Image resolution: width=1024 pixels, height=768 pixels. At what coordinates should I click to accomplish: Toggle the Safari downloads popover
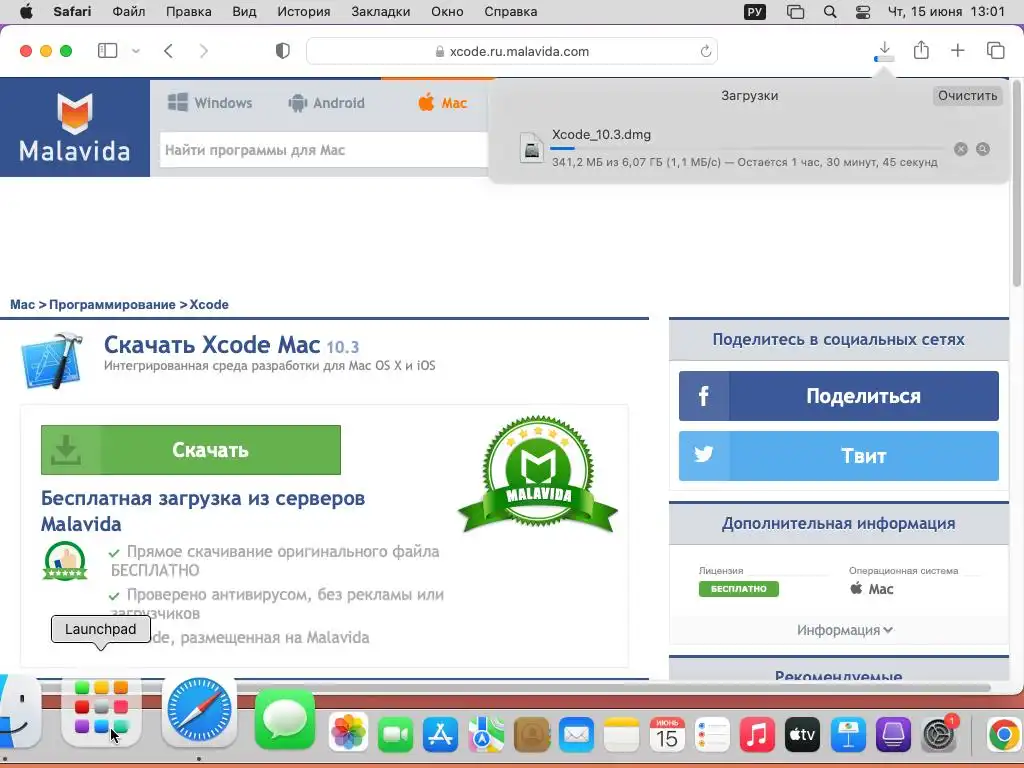(x=884, y=51)
